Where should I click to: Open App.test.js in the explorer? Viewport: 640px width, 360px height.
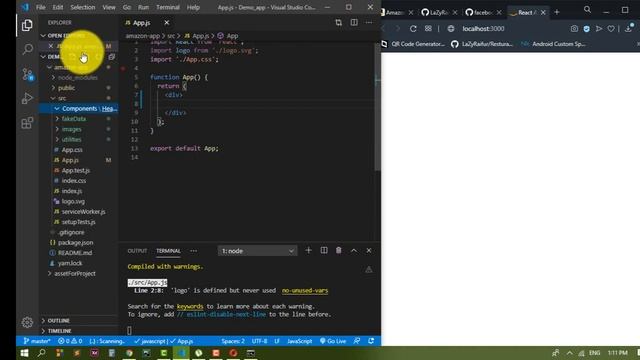[76, 170]
